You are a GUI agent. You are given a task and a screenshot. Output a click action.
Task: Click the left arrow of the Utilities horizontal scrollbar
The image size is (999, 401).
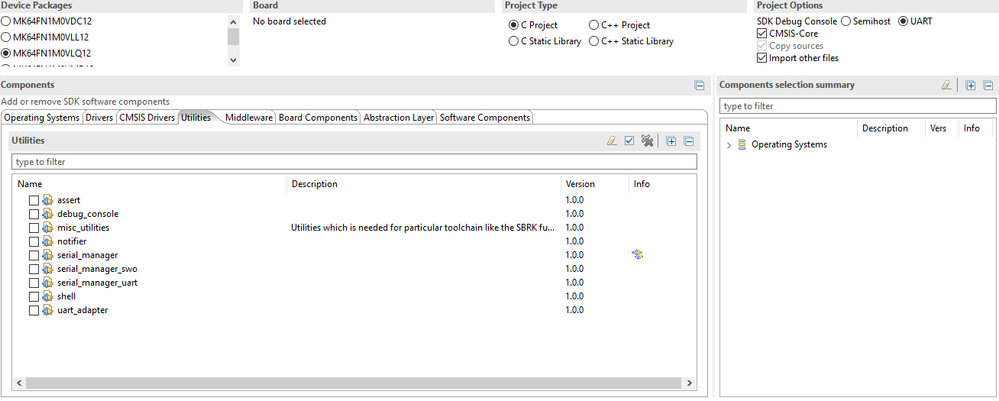click(x=18, y=383)
